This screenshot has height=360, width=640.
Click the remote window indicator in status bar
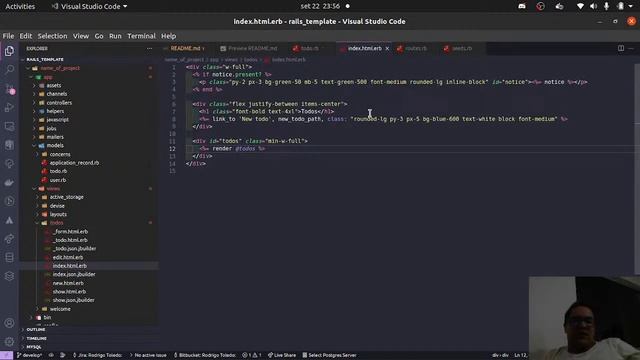[7, 355]
